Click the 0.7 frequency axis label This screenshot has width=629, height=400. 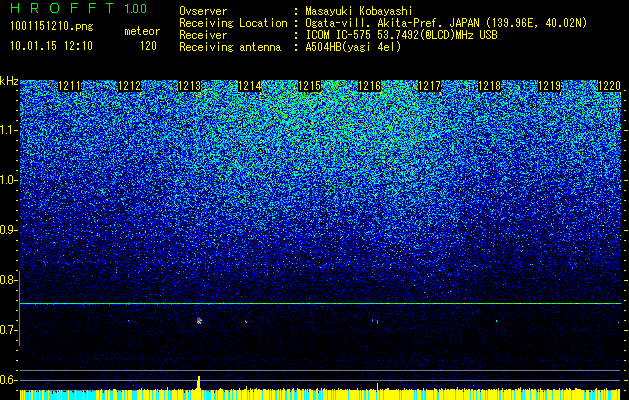[7, 330]
